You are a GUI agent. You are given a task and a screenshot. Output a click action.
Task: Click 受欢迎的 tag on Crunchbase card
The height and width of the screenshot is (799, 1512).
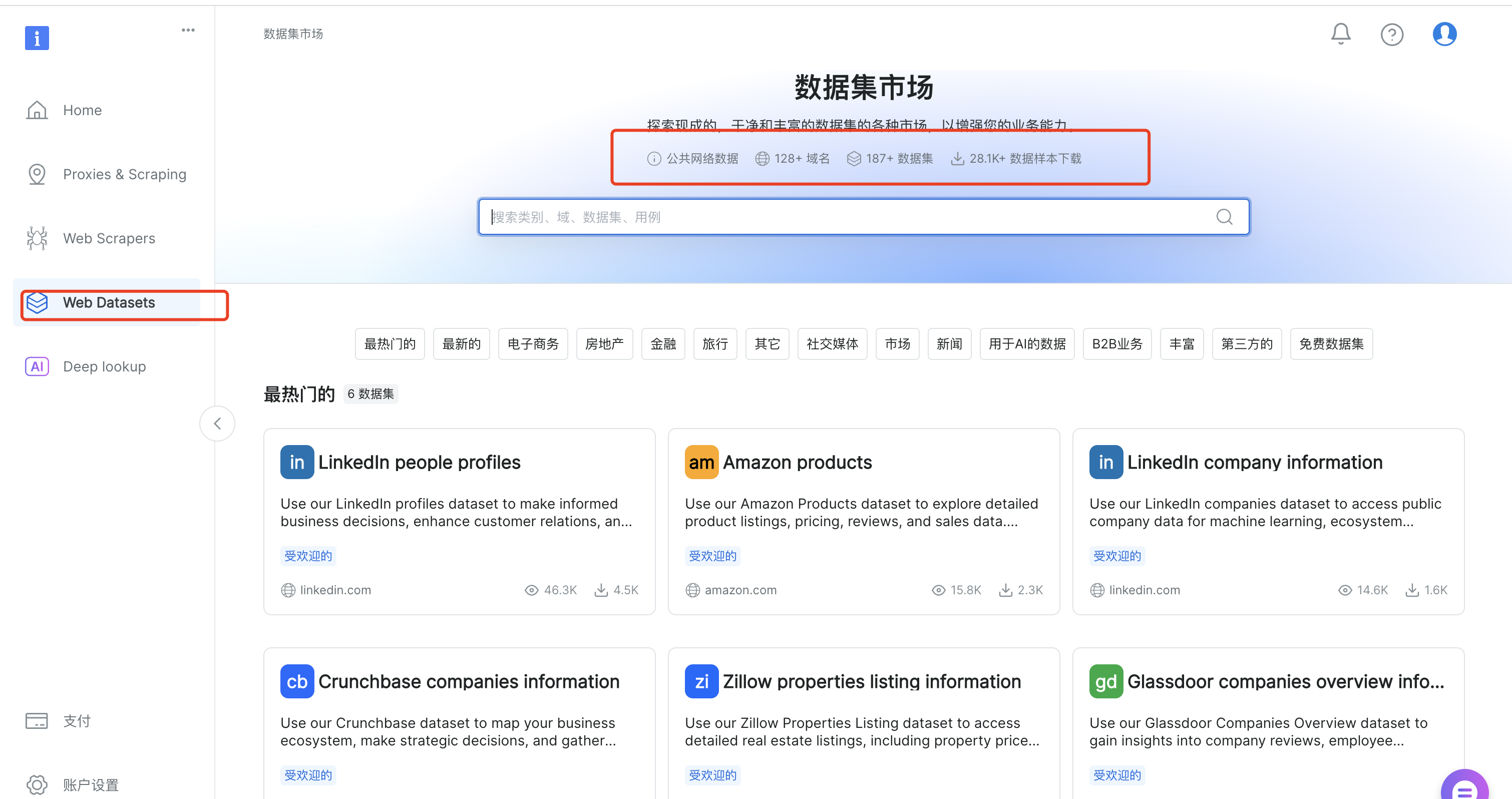tap(308, 775)
